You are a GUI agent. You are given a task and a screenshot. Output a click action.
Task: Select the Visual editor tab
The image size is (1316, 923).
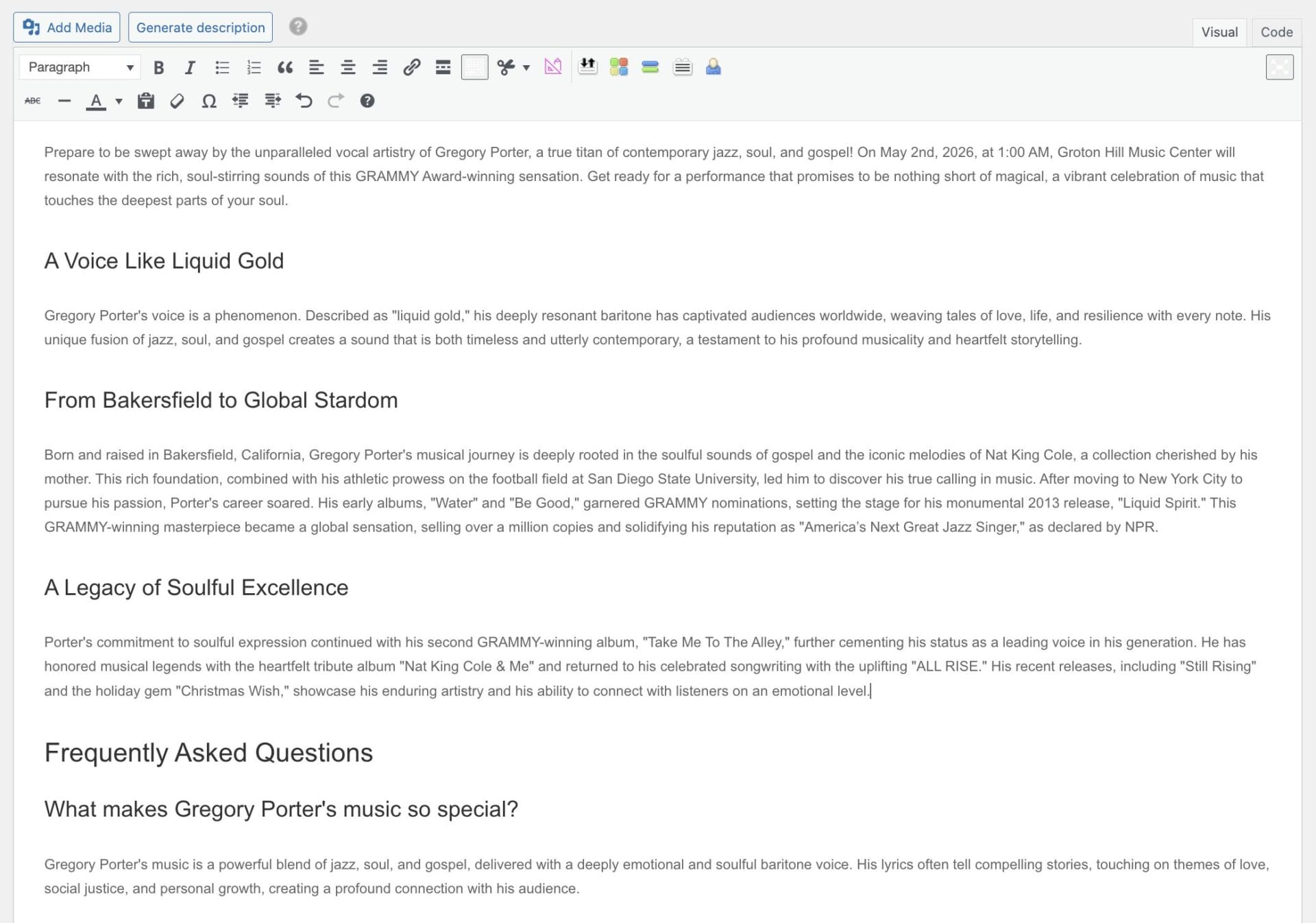tap(1219, 32)
